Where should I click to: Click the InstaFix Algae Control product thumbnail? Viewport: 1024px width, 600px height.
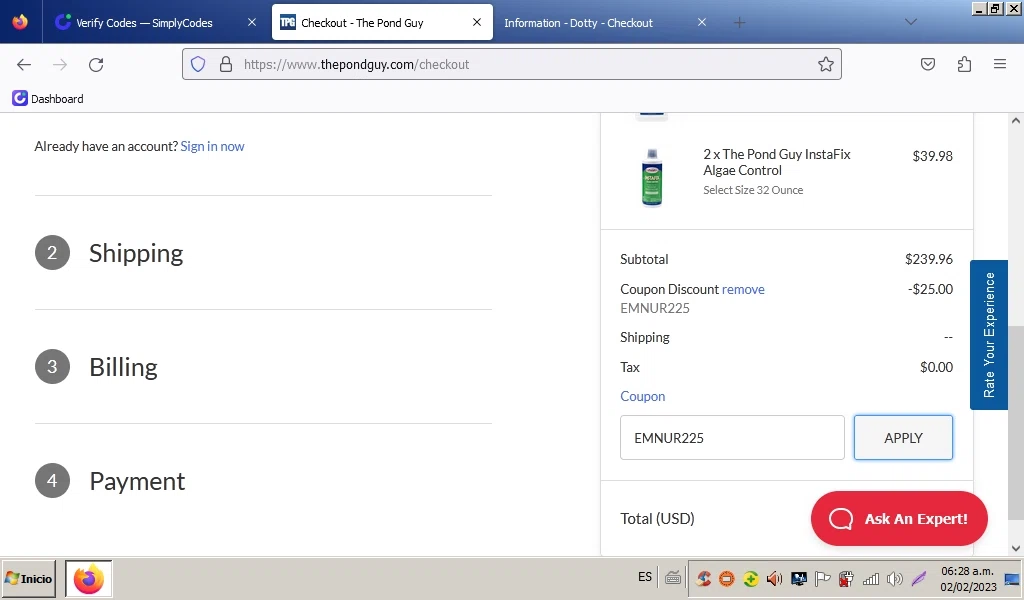(652, 178)
